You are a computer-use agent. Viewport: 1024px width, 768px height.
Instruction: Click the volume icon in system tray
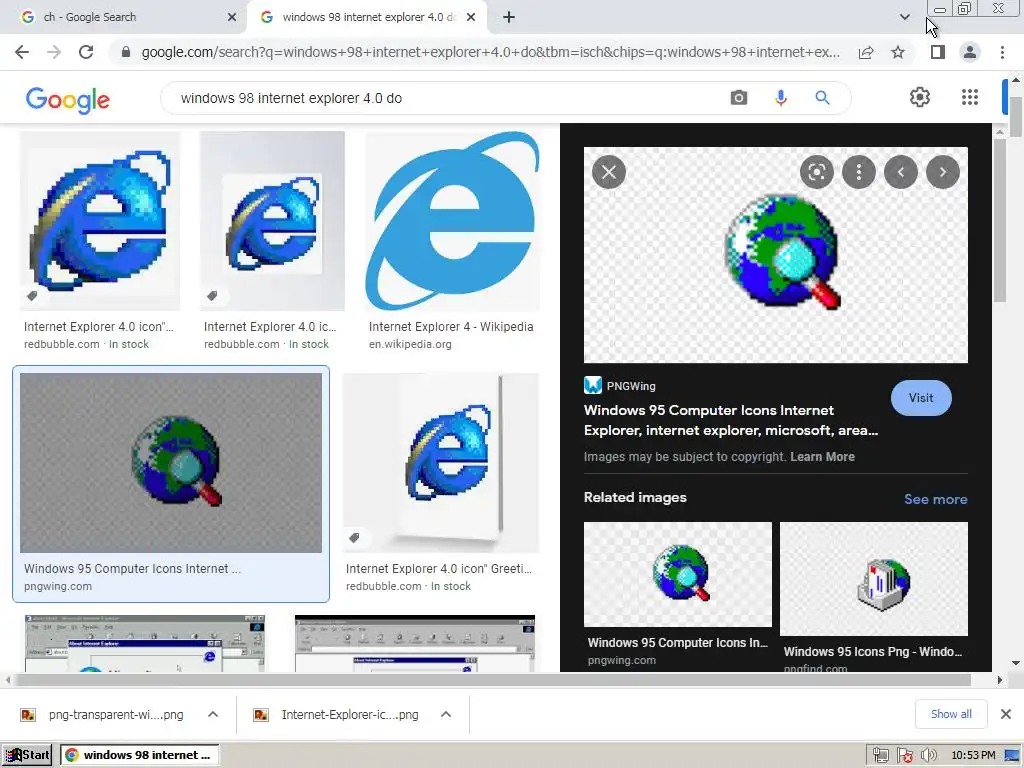point(928,756)
